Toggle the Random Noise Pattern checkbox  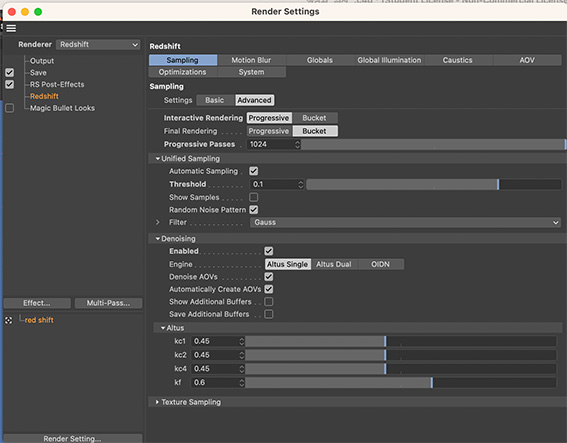click(253, 210)
